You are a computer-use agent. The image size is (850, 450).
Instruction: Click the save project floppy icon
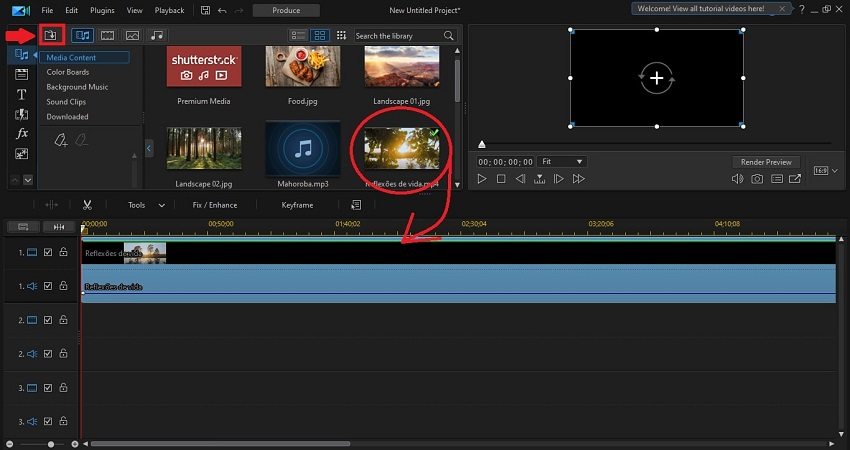(205, 10)
